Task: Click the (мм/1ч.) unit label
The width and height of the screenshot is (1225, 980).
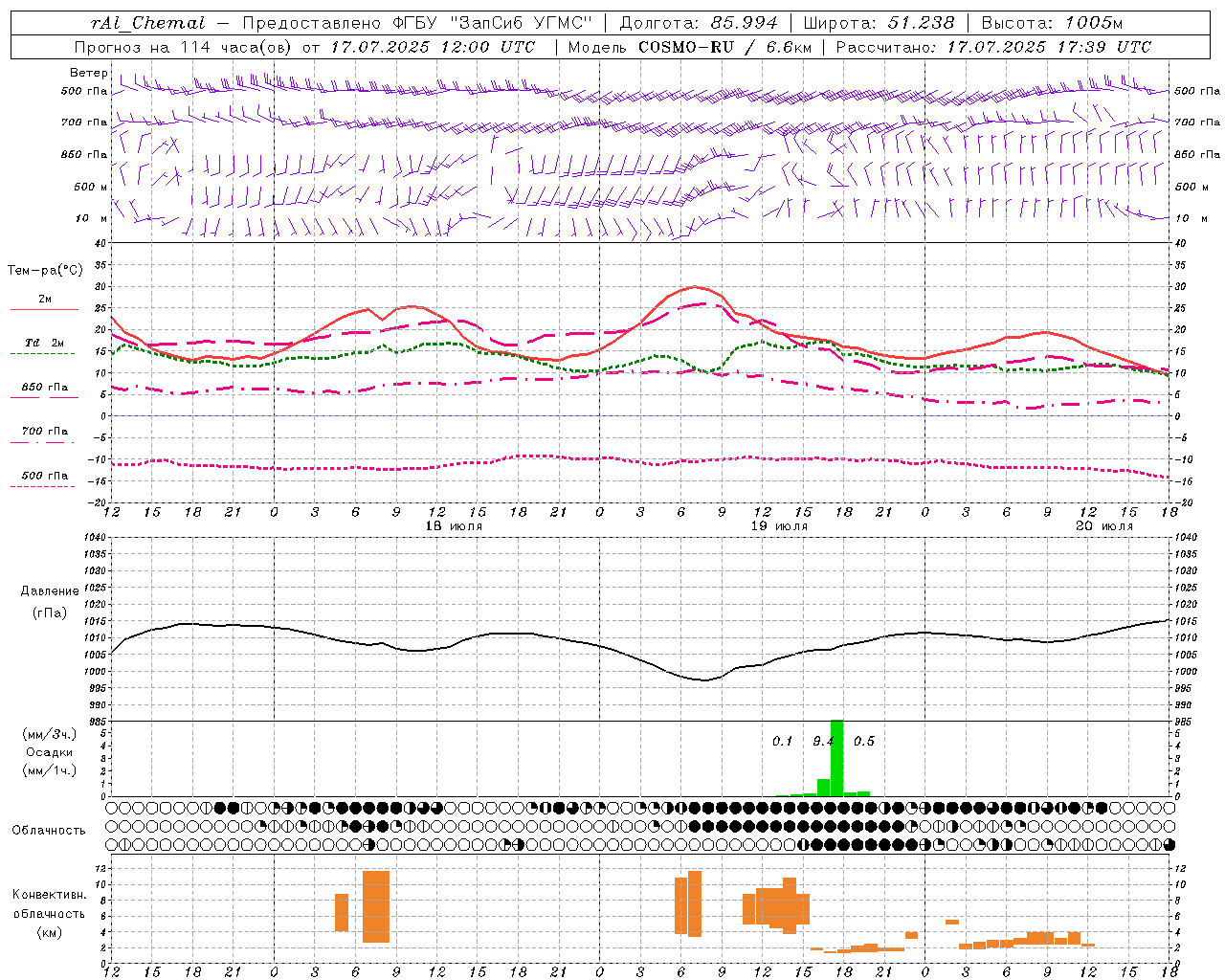Action: tap(50, 770)
